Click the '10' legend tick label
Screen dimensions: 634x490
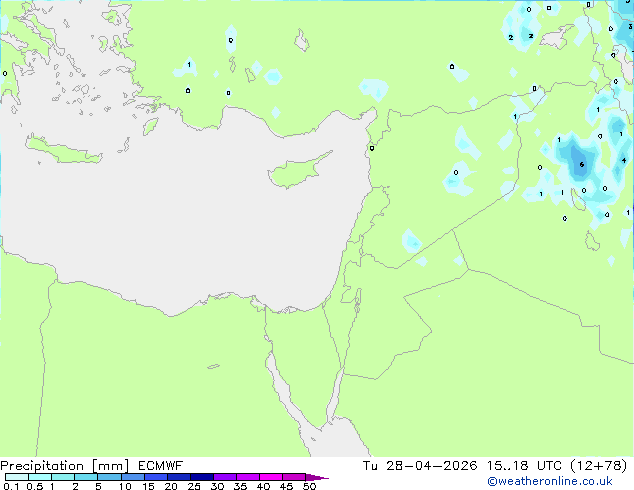tap(125, 486)
